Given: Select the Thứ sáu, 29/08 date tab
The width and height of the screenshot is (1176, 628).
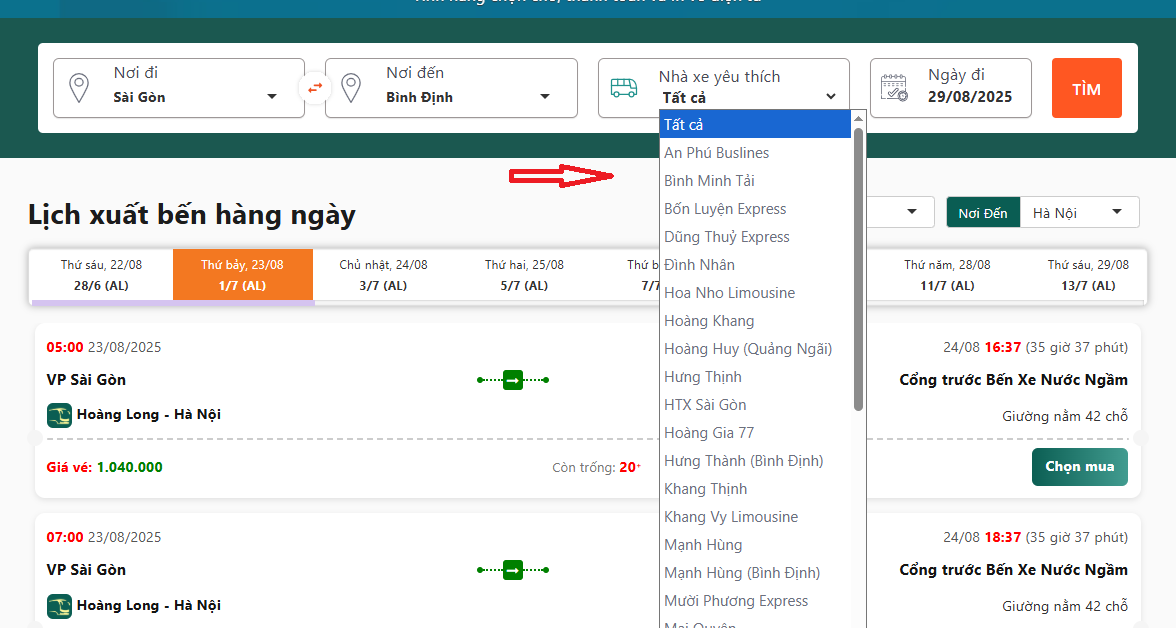Looking at the screenshot, I should click(1088, 275).
